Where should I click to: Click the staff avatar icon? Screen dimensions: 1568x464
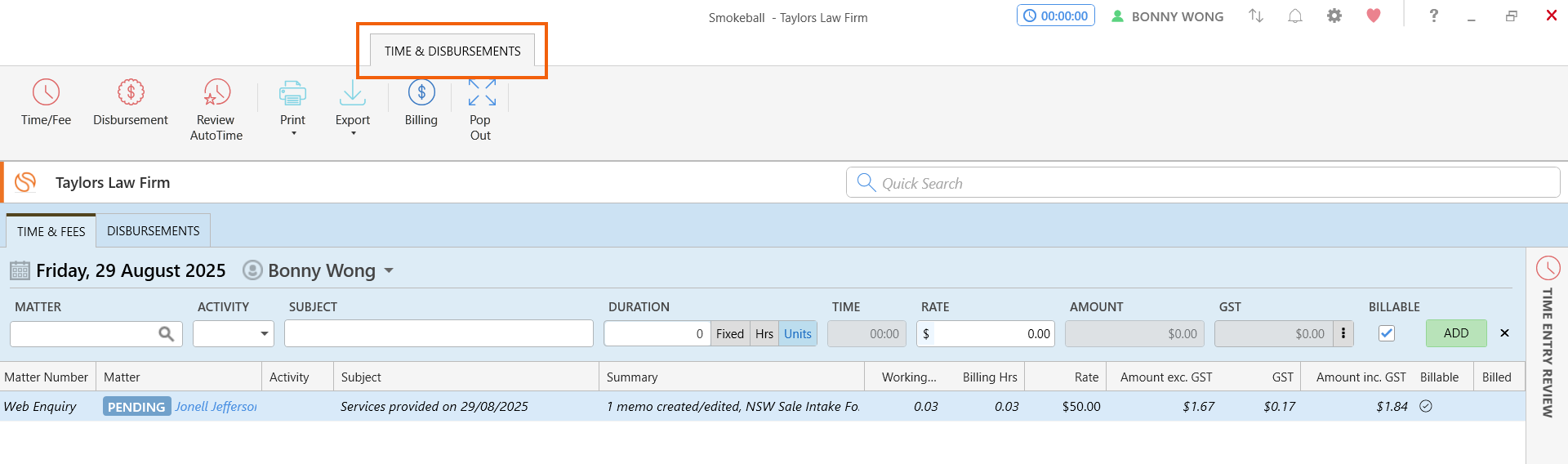click(x=253, y=270)
